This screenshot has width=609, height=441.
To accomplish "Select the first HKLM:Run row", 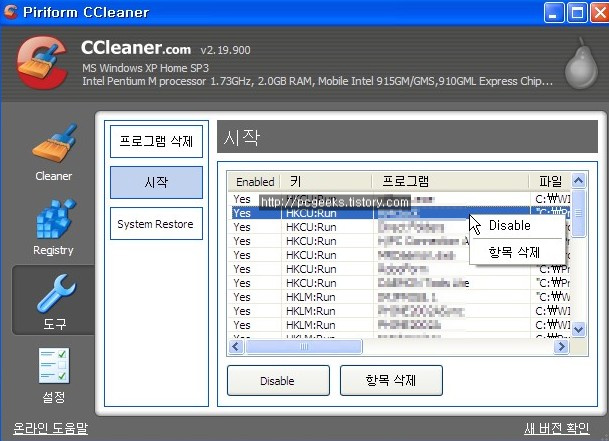I will tap(399, 297).
